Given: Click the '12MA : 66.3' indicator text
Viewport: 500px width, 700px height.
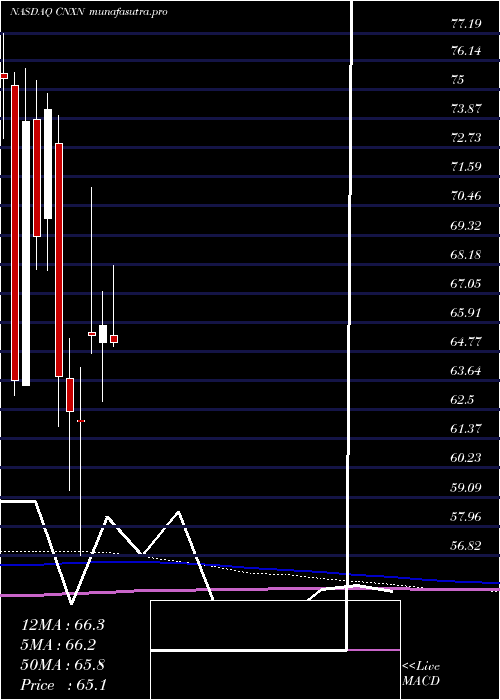Looking at the screenshot, I should coord(63,625).
